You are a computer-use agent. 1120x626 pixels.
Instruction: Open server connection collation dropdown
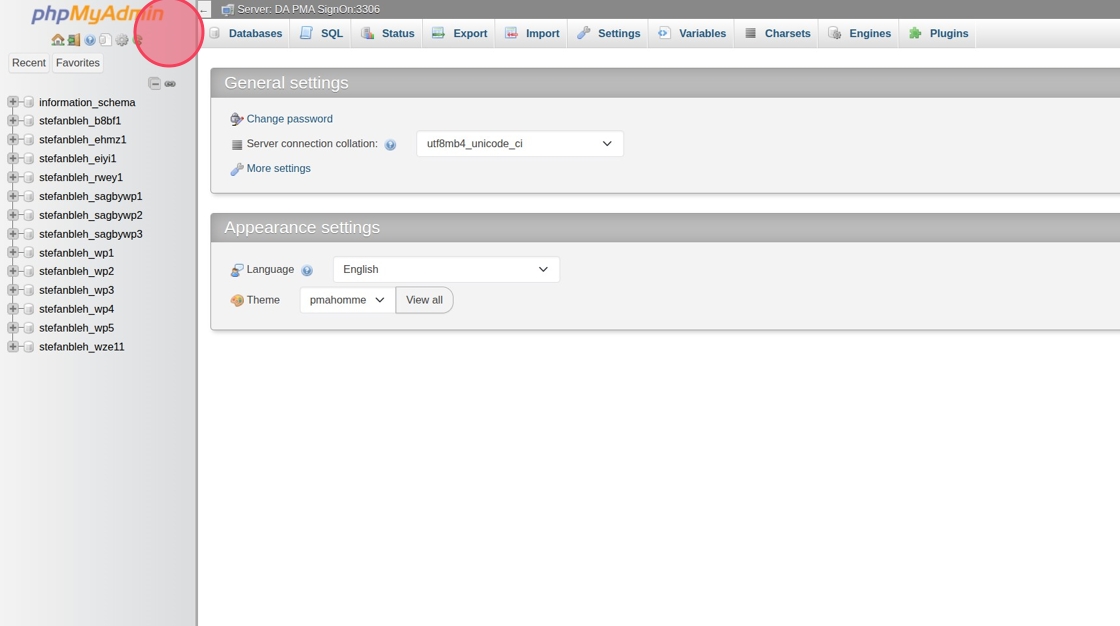pos(519,144)
